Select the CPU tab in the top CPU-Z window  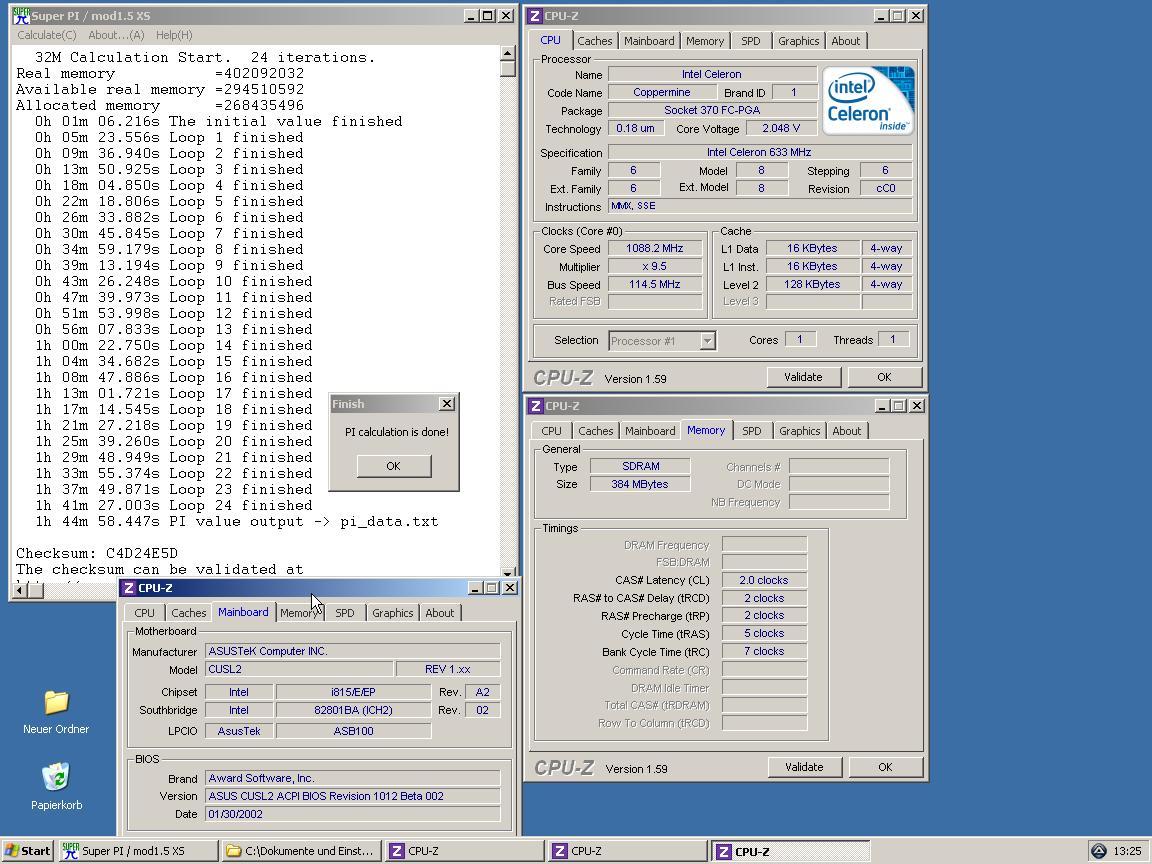(x=550, y=40)
